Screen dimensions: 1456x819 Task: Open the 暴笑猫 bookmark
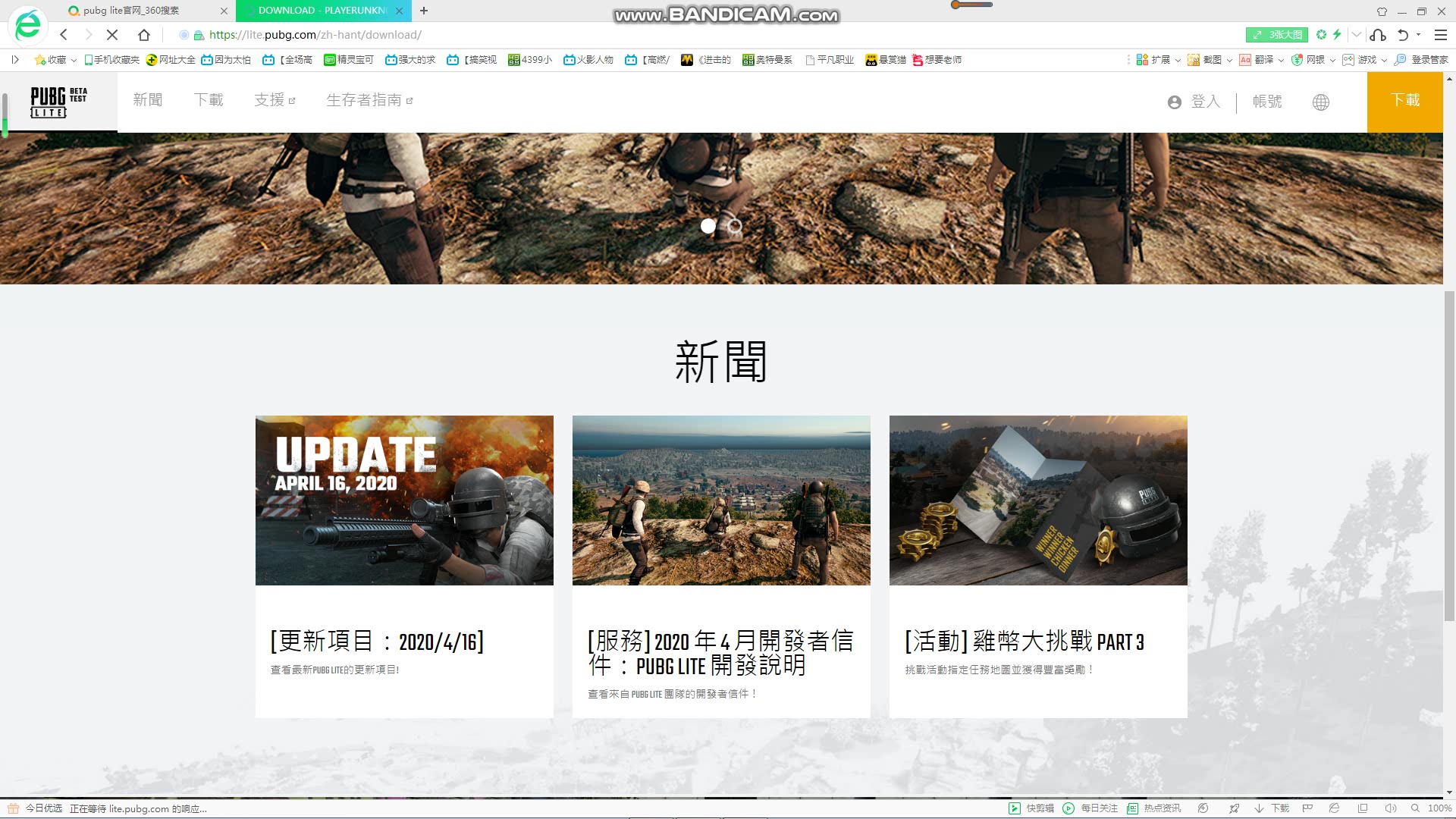(886, 60)
